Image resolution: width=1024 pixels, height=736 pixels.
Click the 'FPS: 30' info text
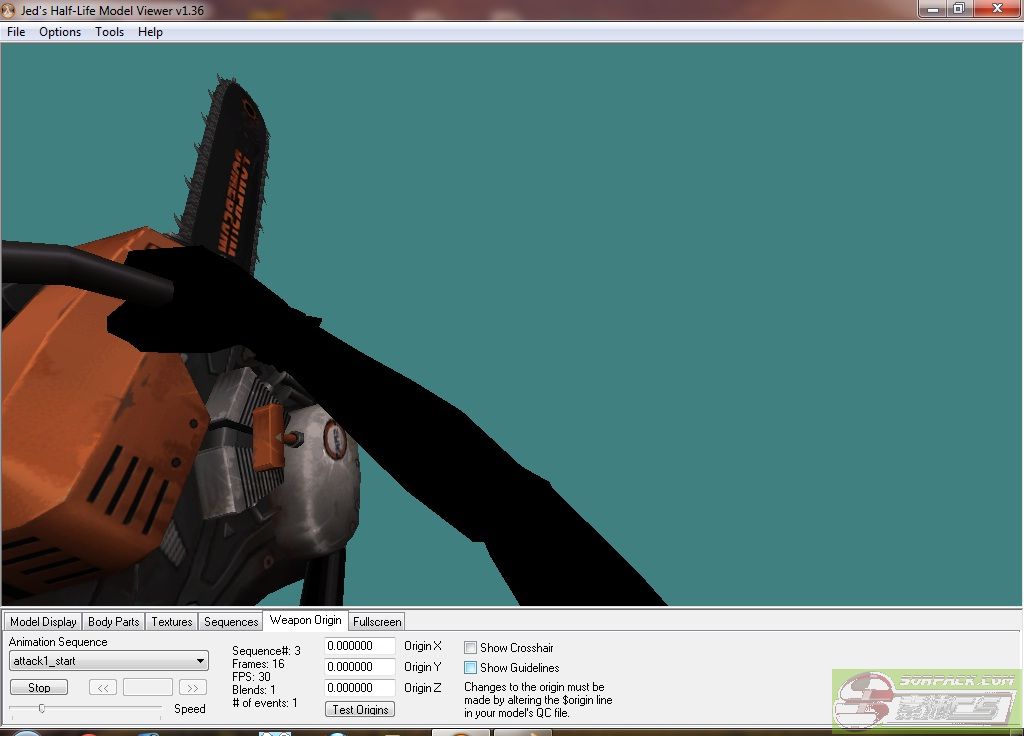click(251, 677)
